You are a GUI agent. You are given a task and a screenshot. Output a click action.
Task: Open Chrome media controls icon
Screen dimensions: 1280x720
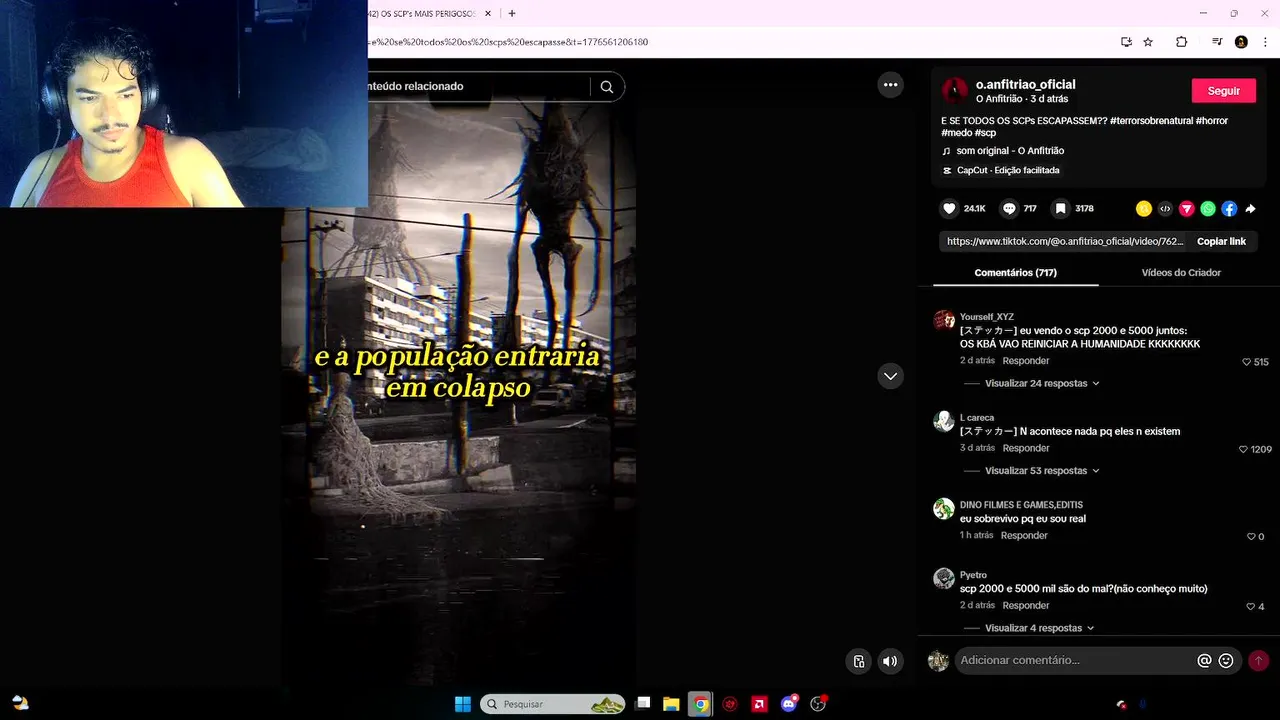(x=1217, y=42)
